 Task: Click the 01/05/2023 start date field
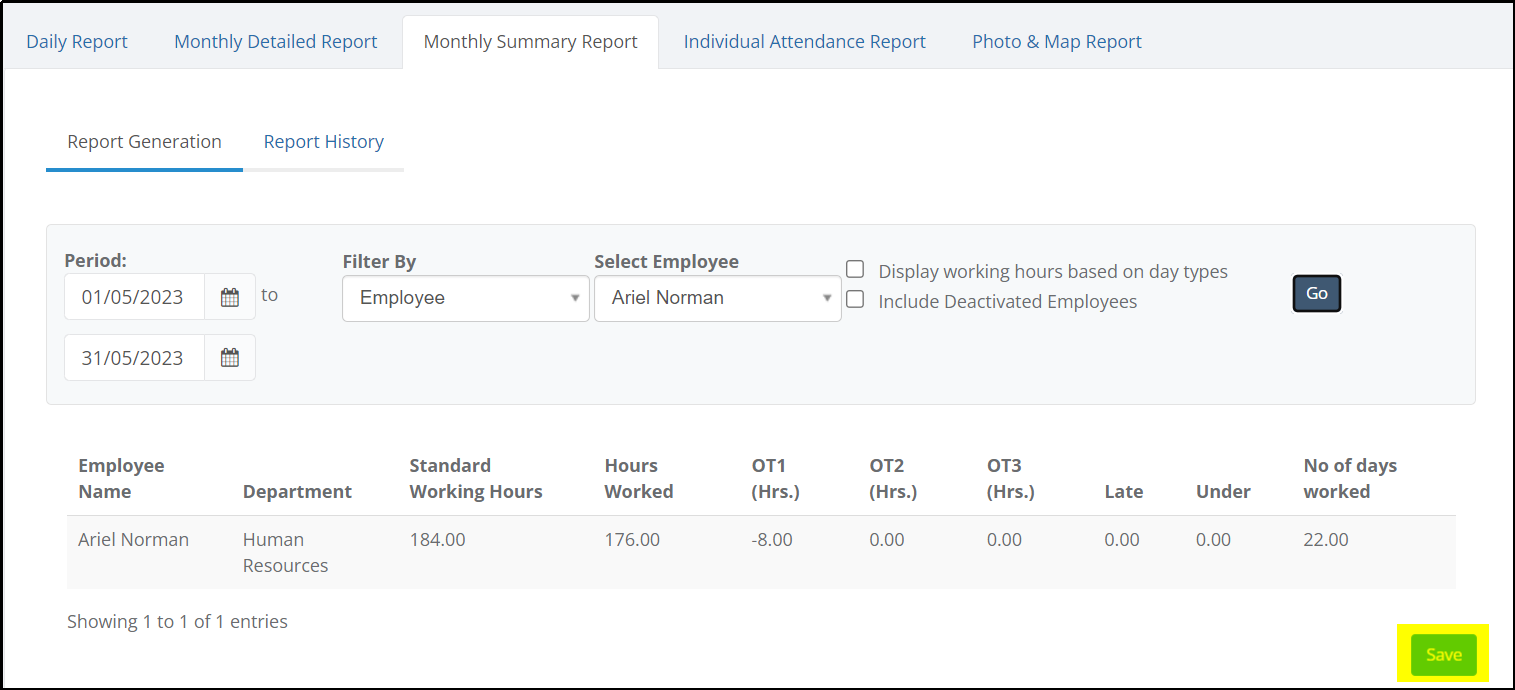click(134, 297)
